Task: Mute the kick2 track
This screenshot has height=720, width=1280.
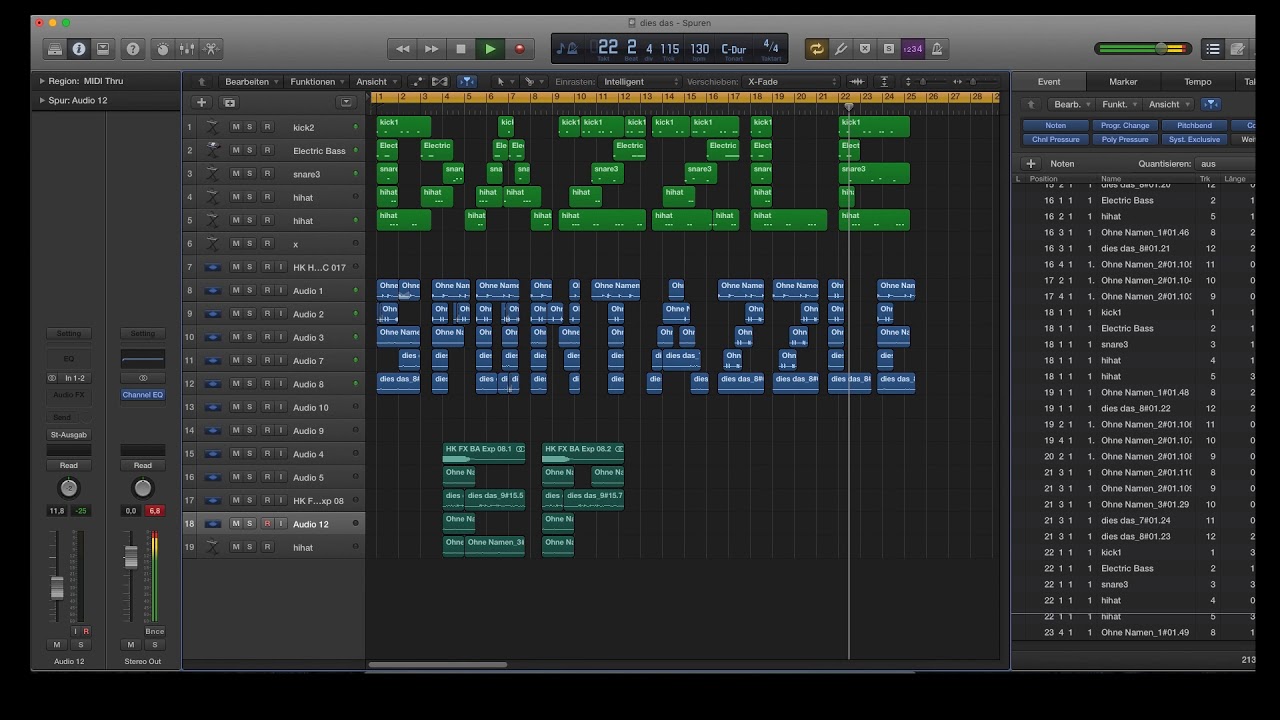Action: coord(236,127)
